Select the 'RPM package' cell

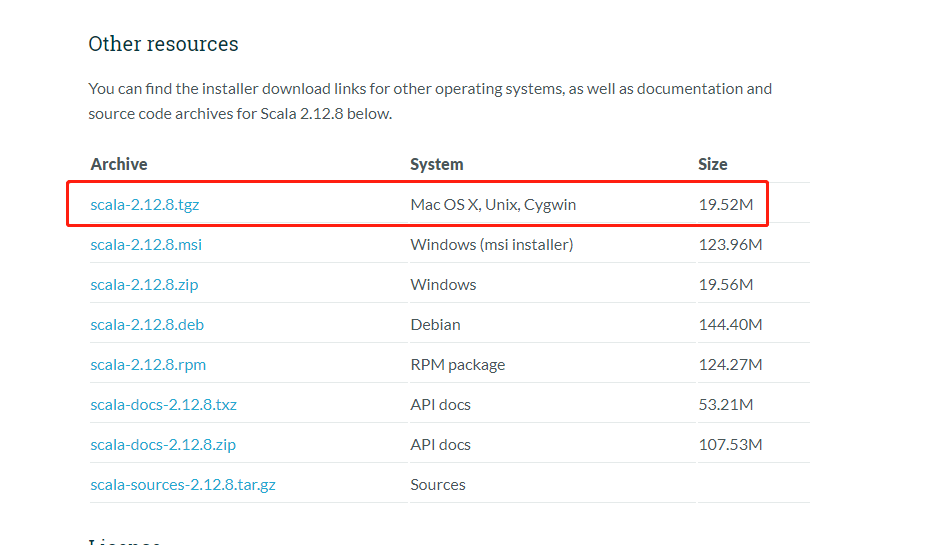click(x=458, y=365)
